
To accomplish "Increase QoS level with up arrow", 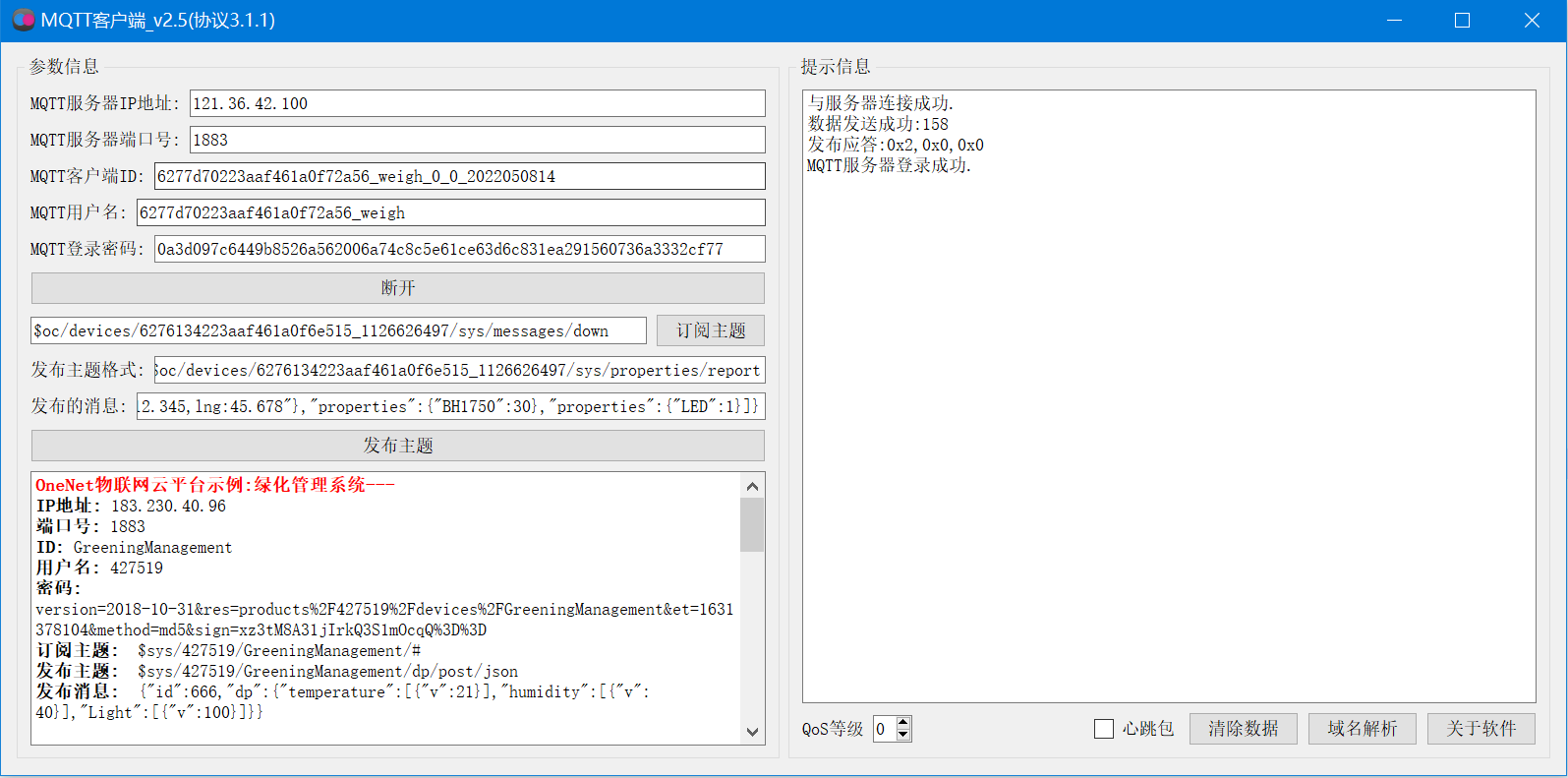I will pyautogui.click(x=903, y=723).
